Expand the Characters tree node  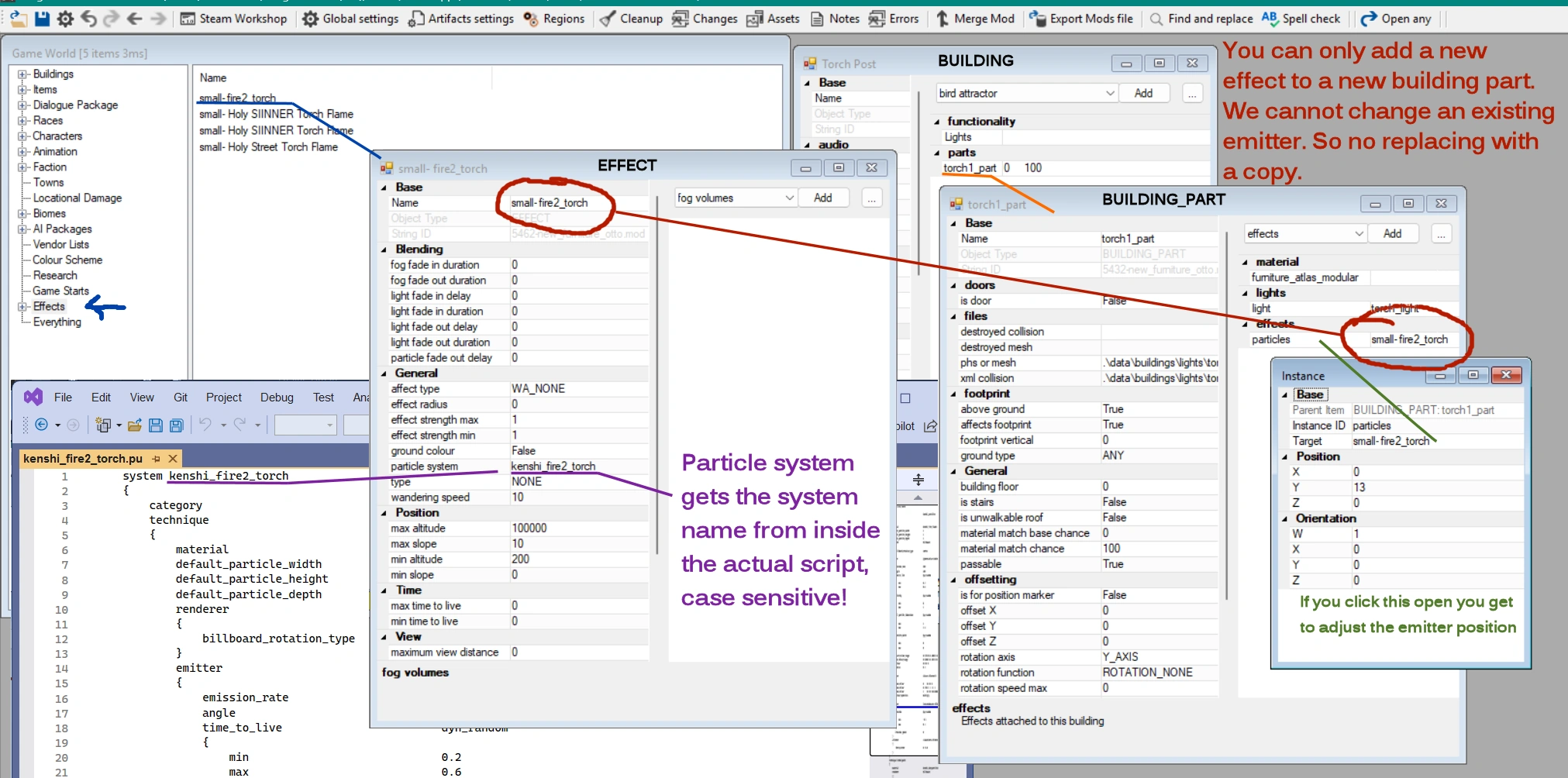pos(22,136)
